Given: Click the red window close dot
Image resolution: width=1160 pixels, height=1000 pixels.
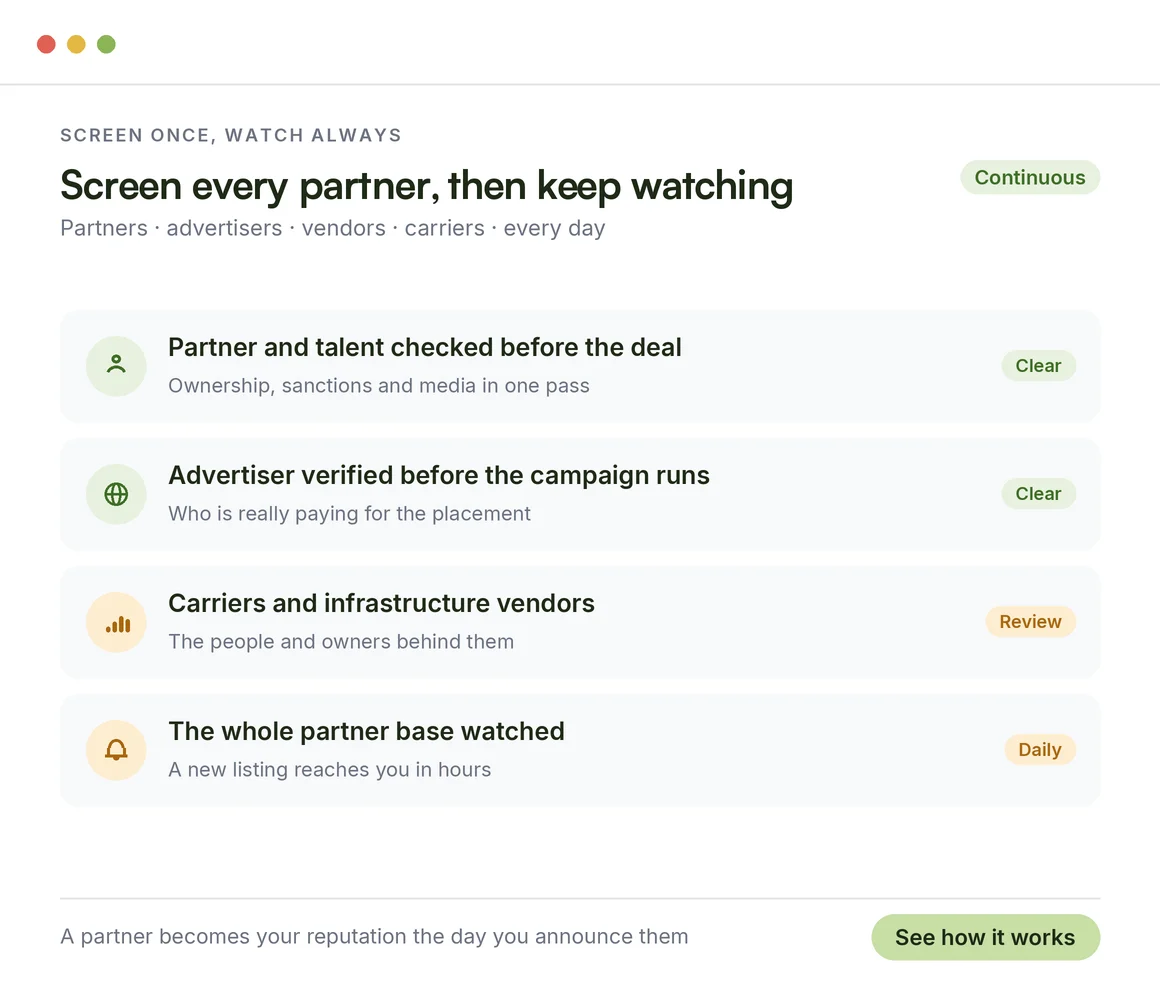Looking at the screenshot, I should [47, 44].
